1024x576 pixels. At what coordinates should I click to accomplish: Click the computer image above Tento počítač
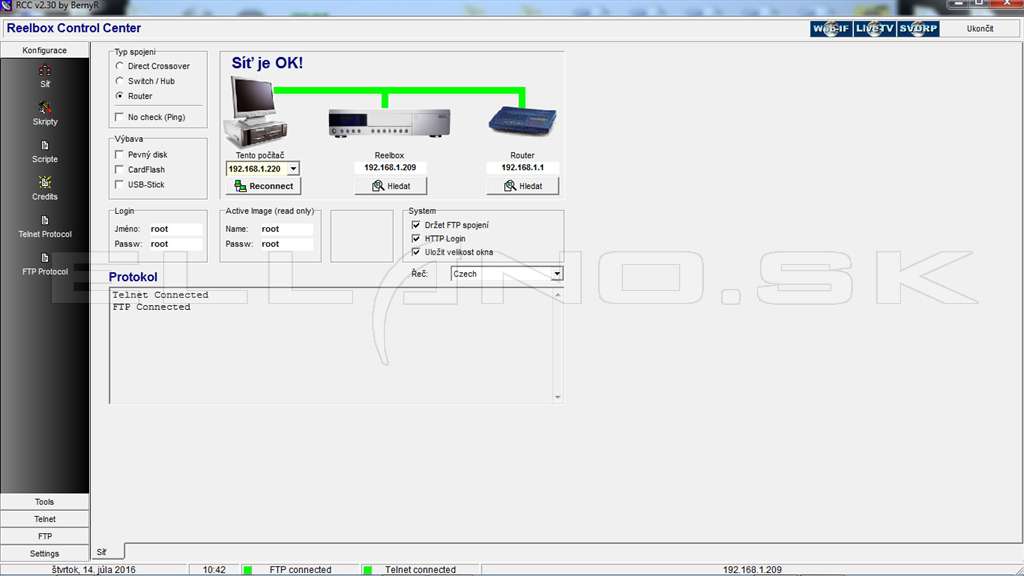tap(256, 111)
